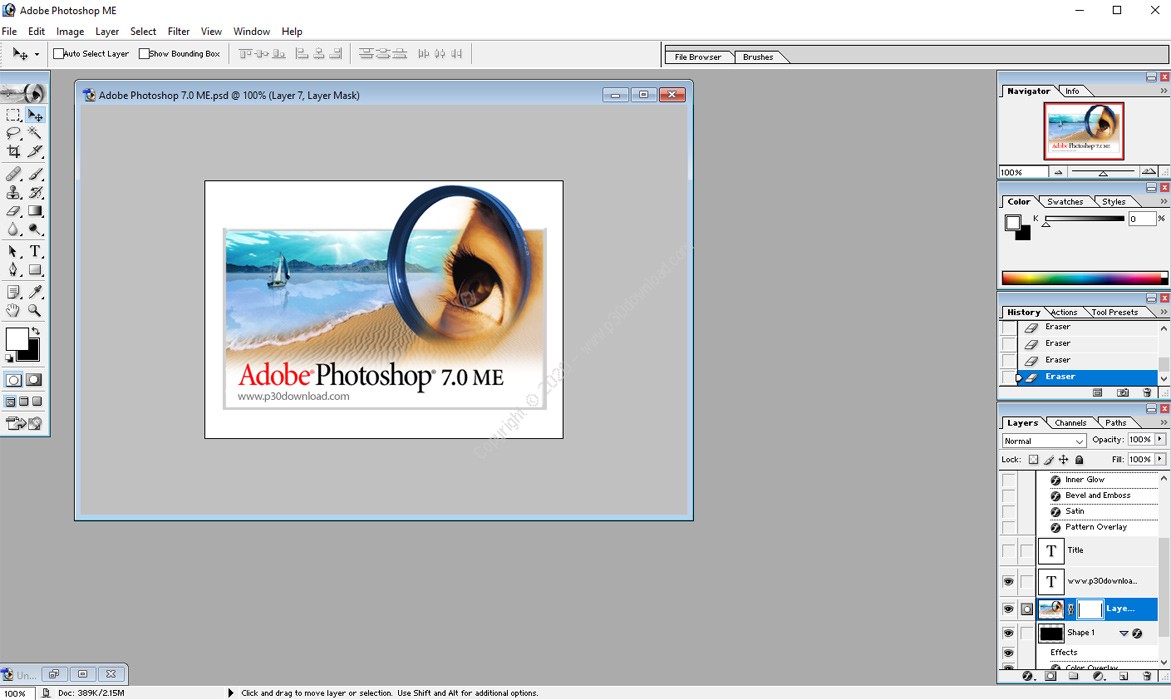The width and height of the screenshot is (1171, 700).
Task: Click the foreground color swatch in toolbox
Action: 16,338
